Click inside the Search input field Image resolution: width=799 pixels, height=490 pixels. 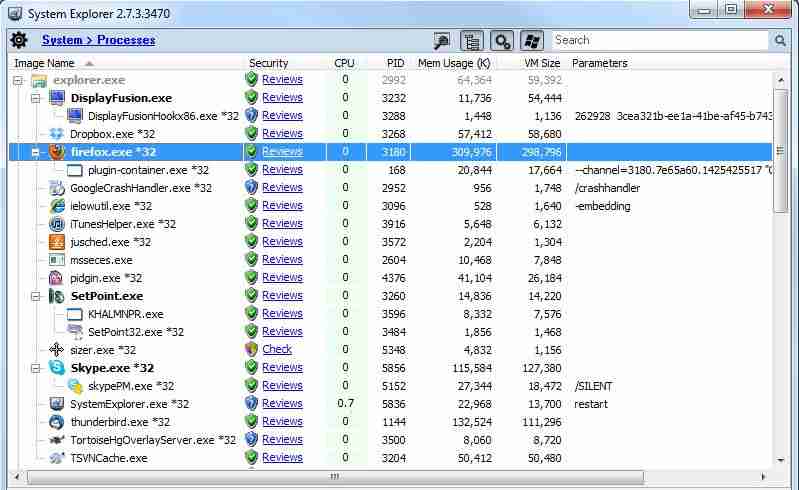660,40
